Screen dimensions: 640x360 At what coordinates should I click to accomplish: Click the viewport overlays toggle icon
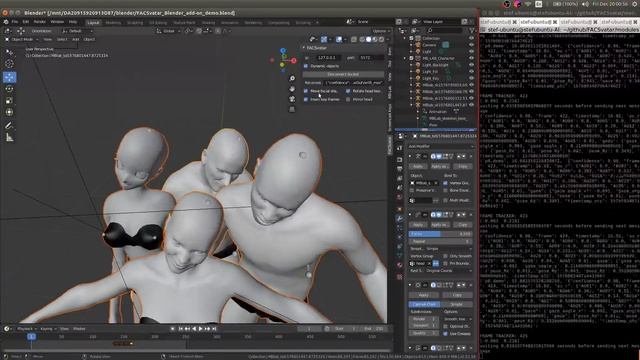[339, 40]
